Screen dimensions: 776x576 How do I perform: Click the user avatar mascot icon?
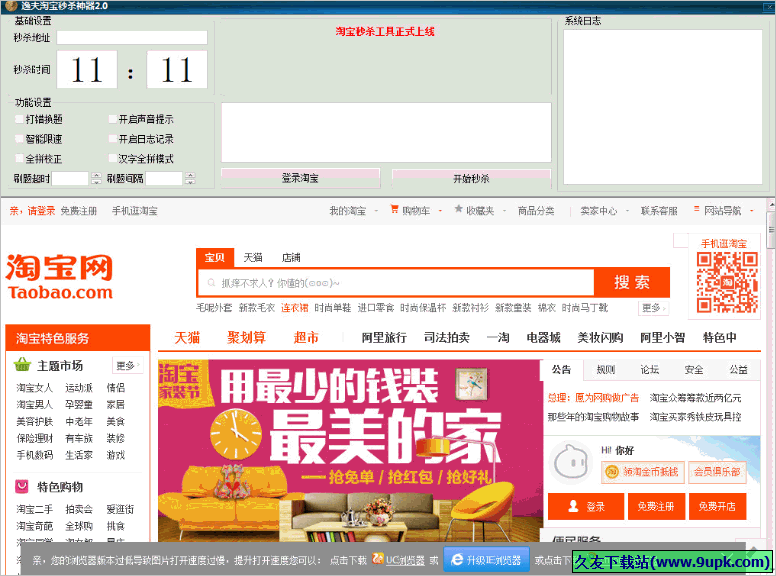[x=571, y=462]
